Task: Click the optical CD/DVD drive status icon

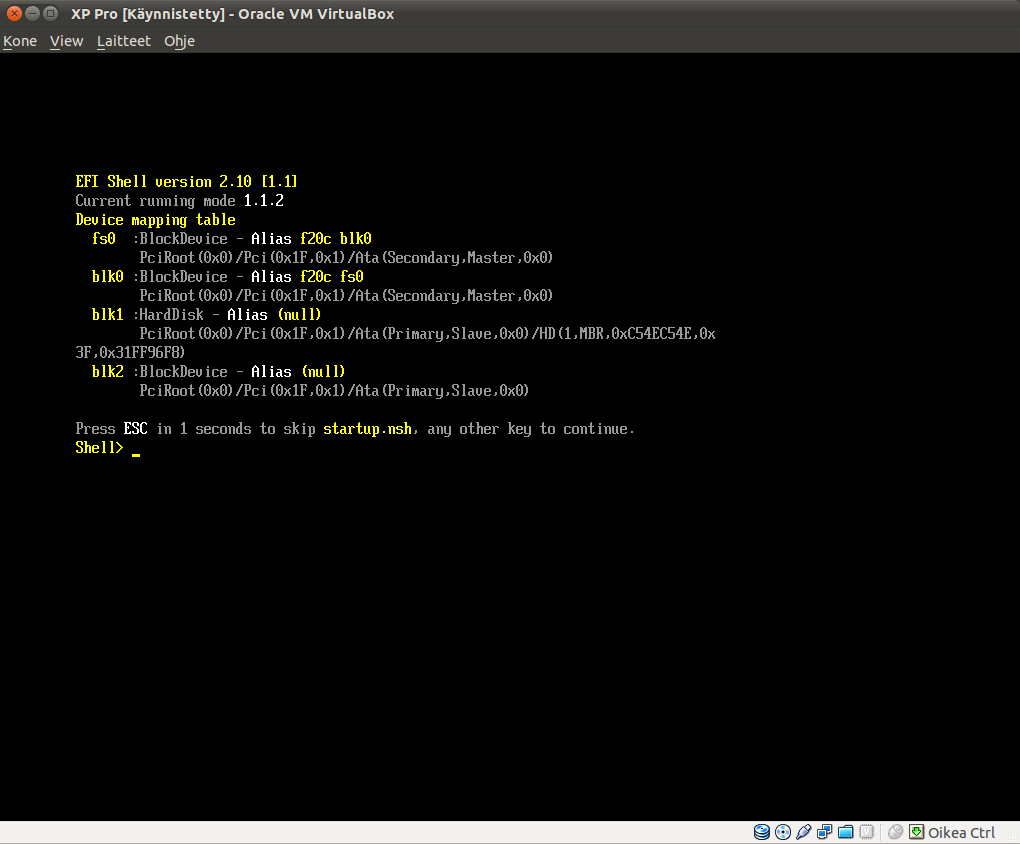Action: (x=783, y=832)
